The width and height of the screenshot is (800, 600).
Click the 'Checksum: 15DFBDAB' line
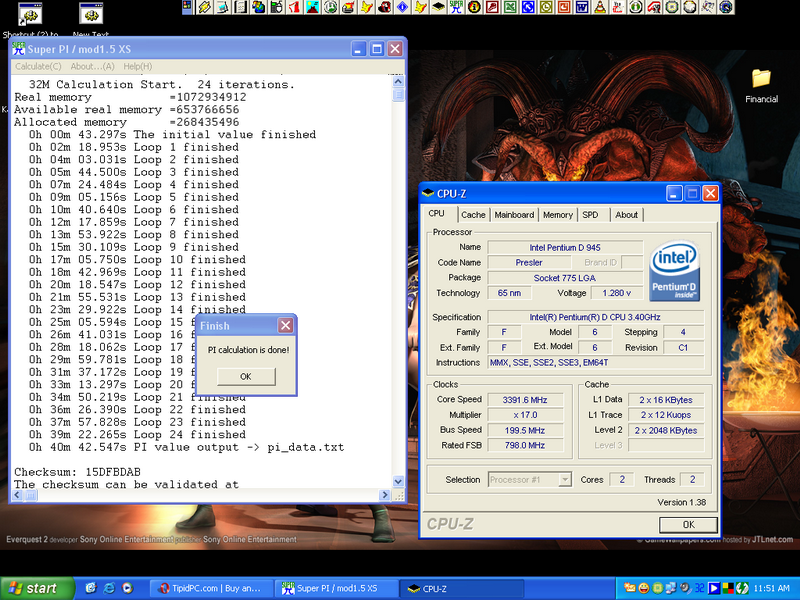pyautogui.click(x=77, y=472)
